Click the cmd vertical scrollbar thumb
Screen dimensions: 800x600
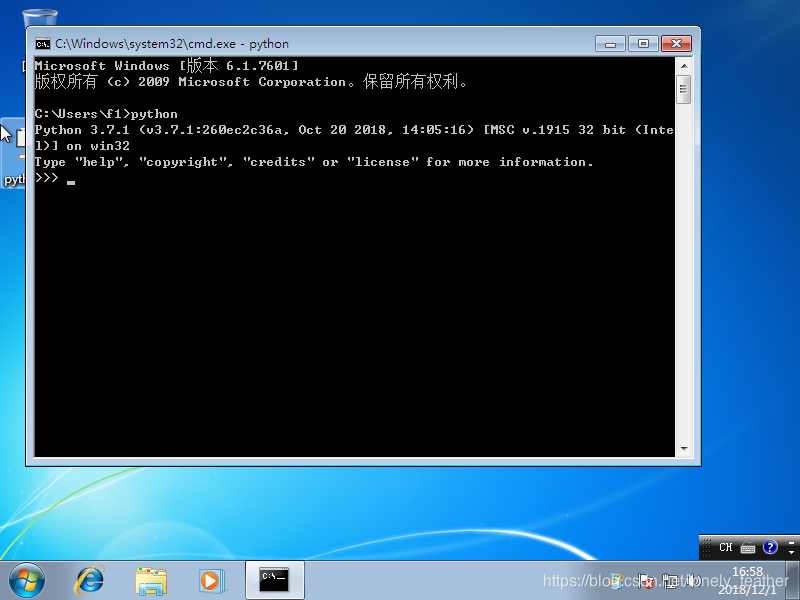684,89
